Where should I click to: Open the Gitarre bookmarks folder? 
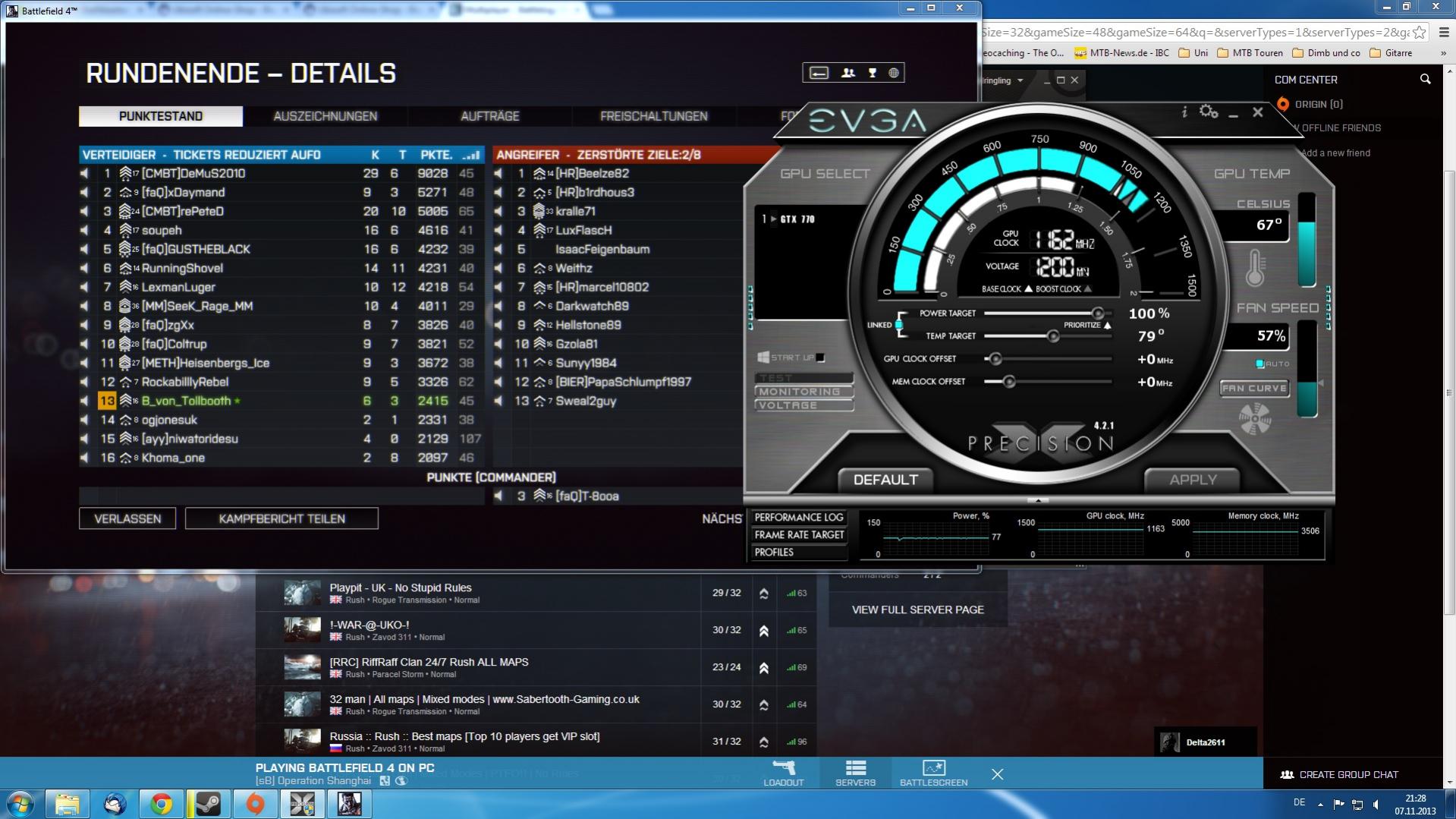[x=1392, y=53]
